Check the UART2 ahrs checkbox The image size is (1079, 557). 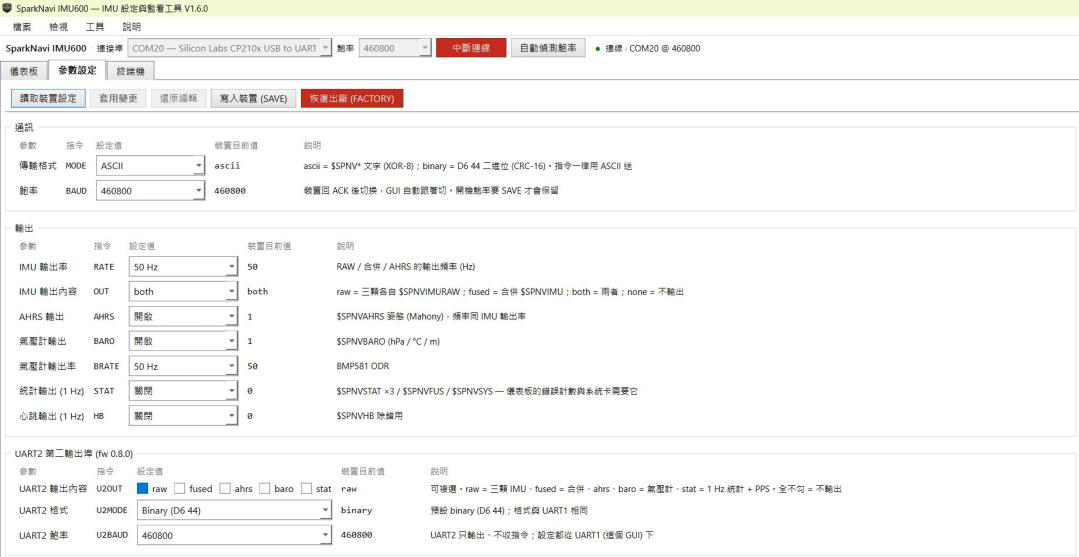225,488
